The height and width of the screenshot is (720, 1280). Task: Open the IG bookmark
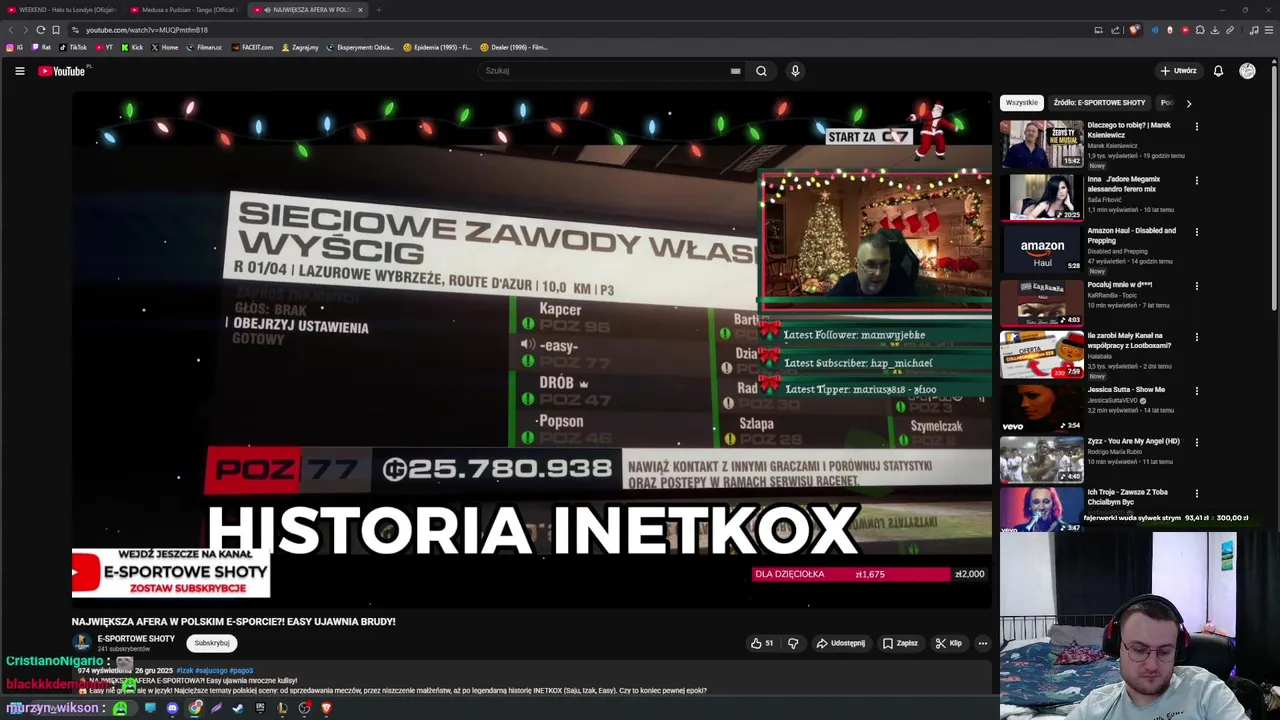[15, 47]
